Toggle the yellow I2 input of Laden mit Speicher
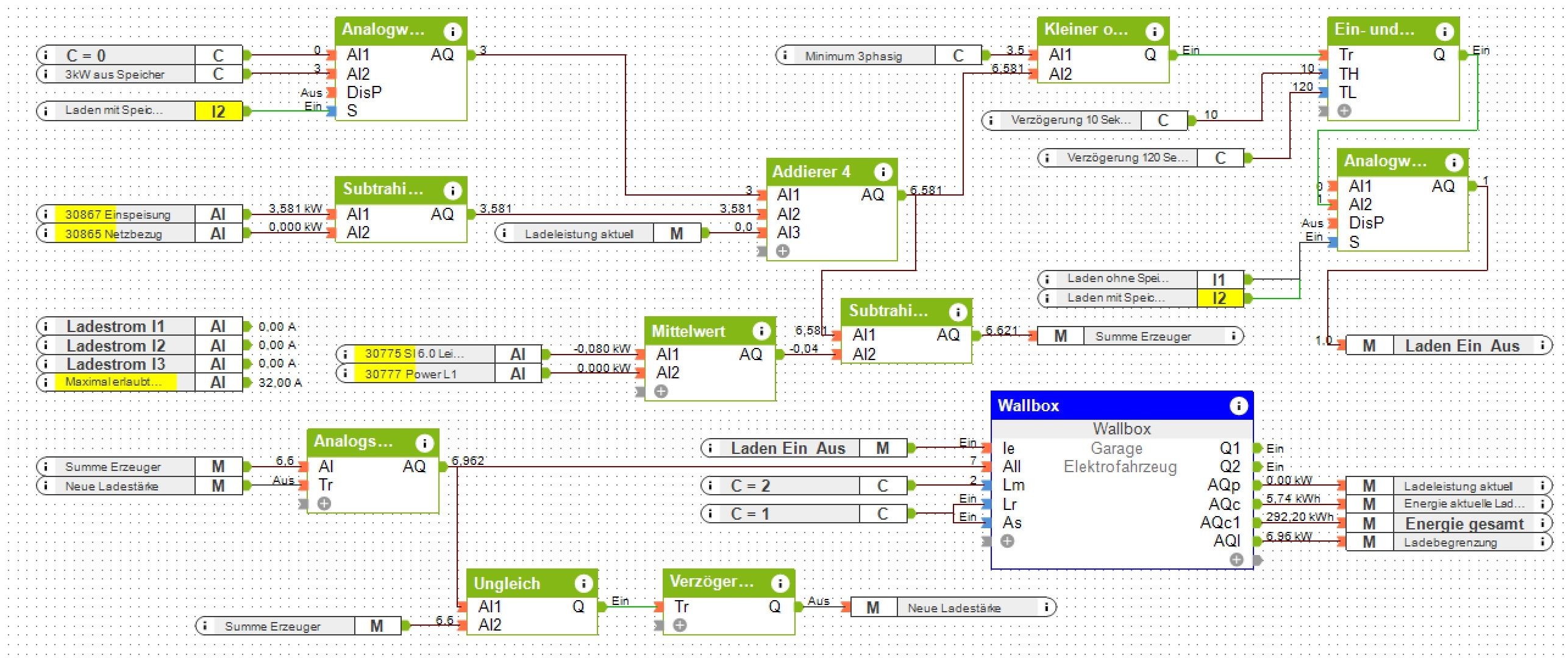This screenshot has width=1568, height=658. (218, 111)
